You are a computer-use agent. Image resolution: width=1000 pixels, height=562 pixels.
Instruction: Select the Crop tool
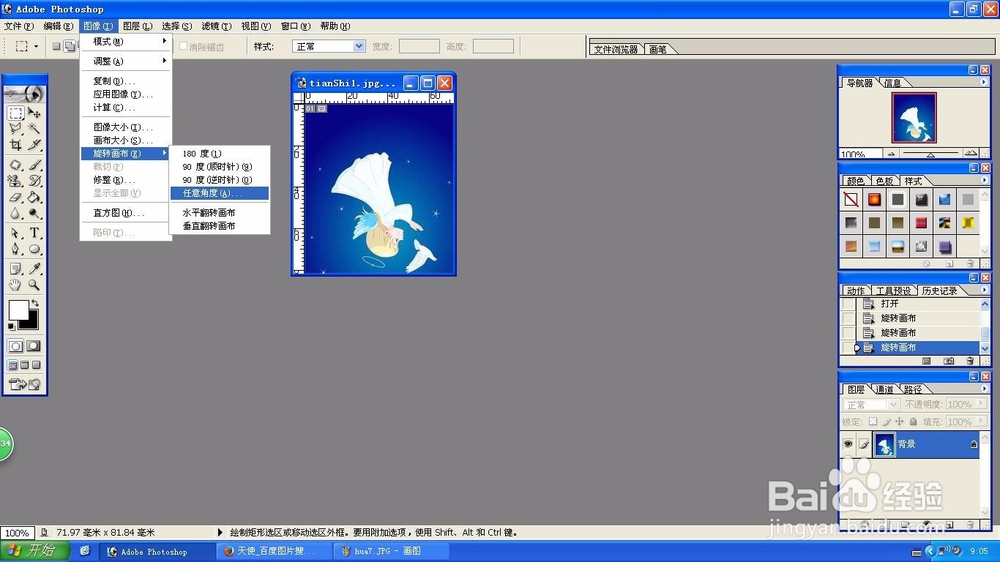coord(16,145)
